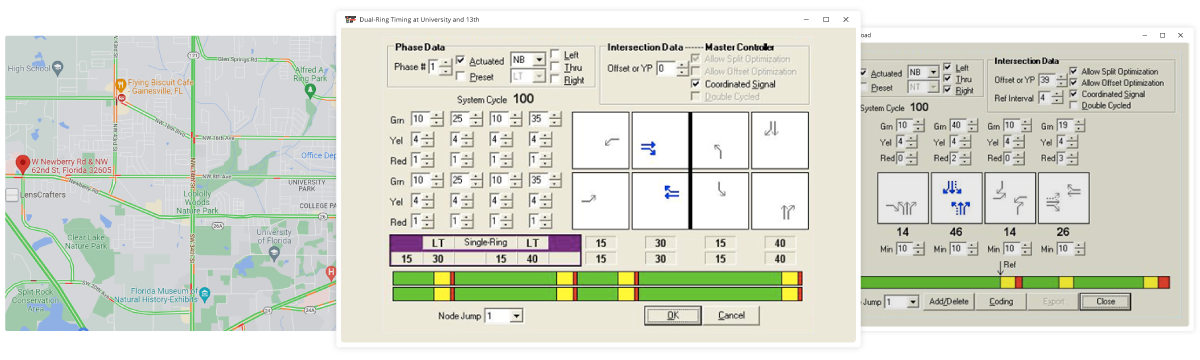Select blue eastbound through arrows phase box
This screenshot has width=1200, height=360.
pos(659,140)
